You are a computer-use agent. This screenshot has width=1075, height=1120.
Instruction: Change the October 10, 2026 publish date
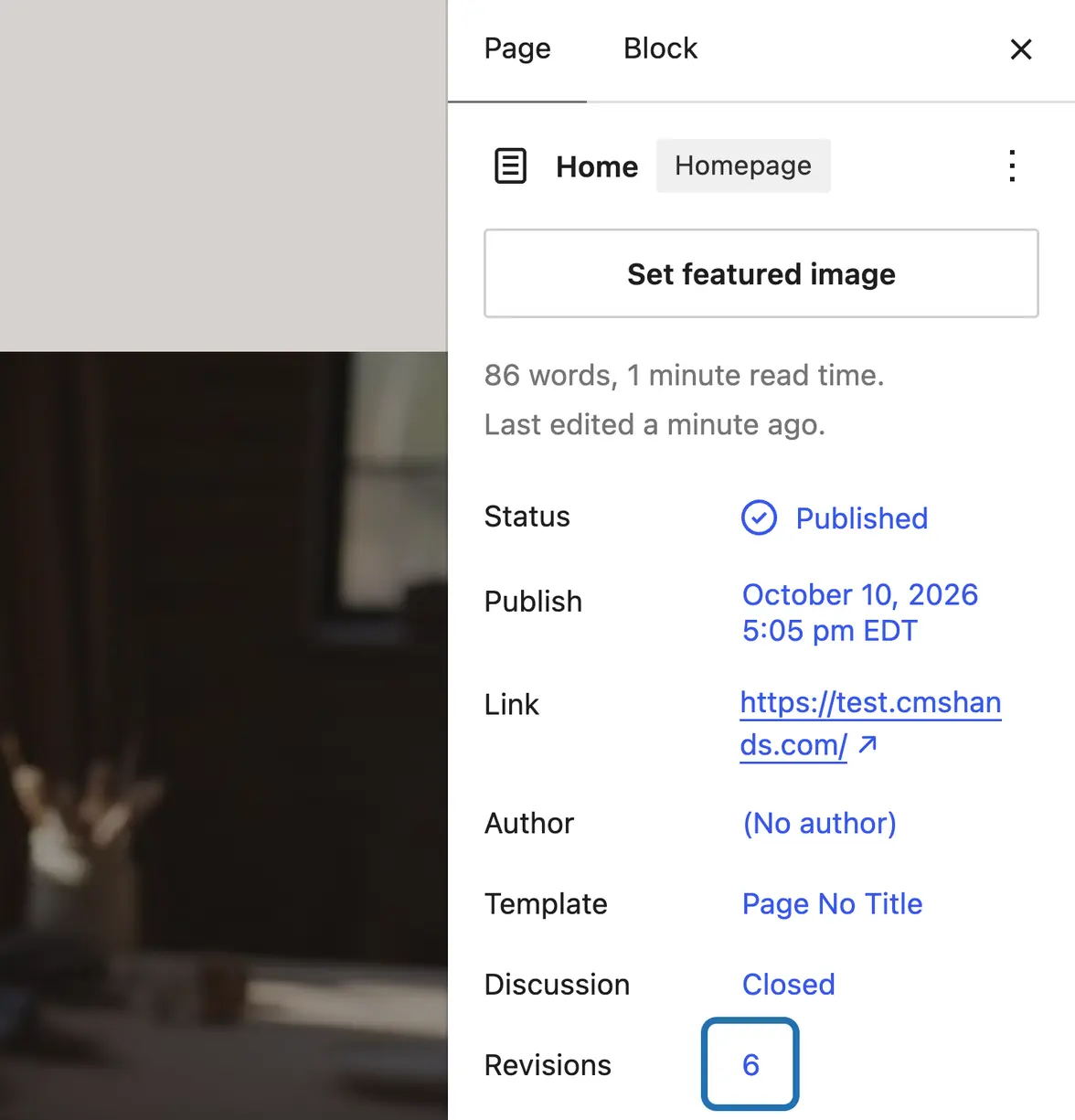(x=860, y=613)
